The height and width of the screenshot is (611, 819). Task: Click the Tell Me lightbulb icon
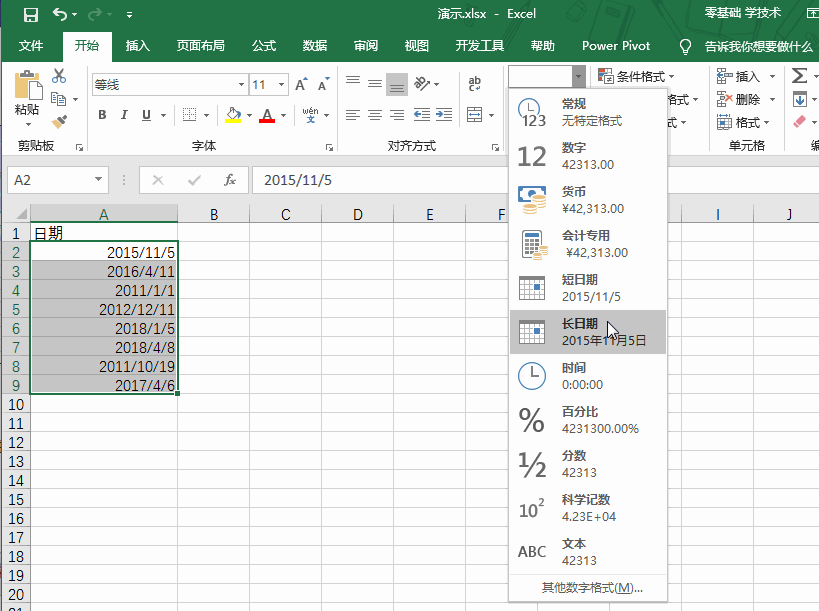tap(685, 46)
